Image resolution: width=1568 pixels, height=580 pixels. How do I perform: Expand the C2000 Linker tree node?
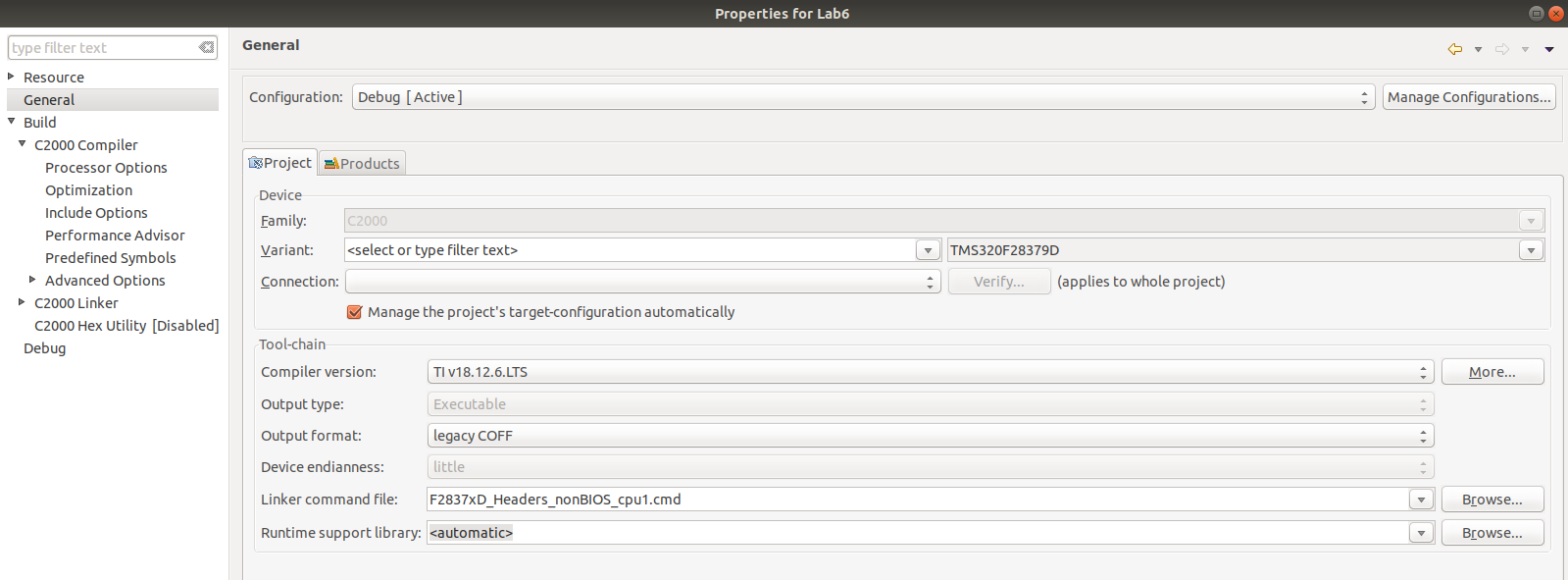tap(22, 302)
